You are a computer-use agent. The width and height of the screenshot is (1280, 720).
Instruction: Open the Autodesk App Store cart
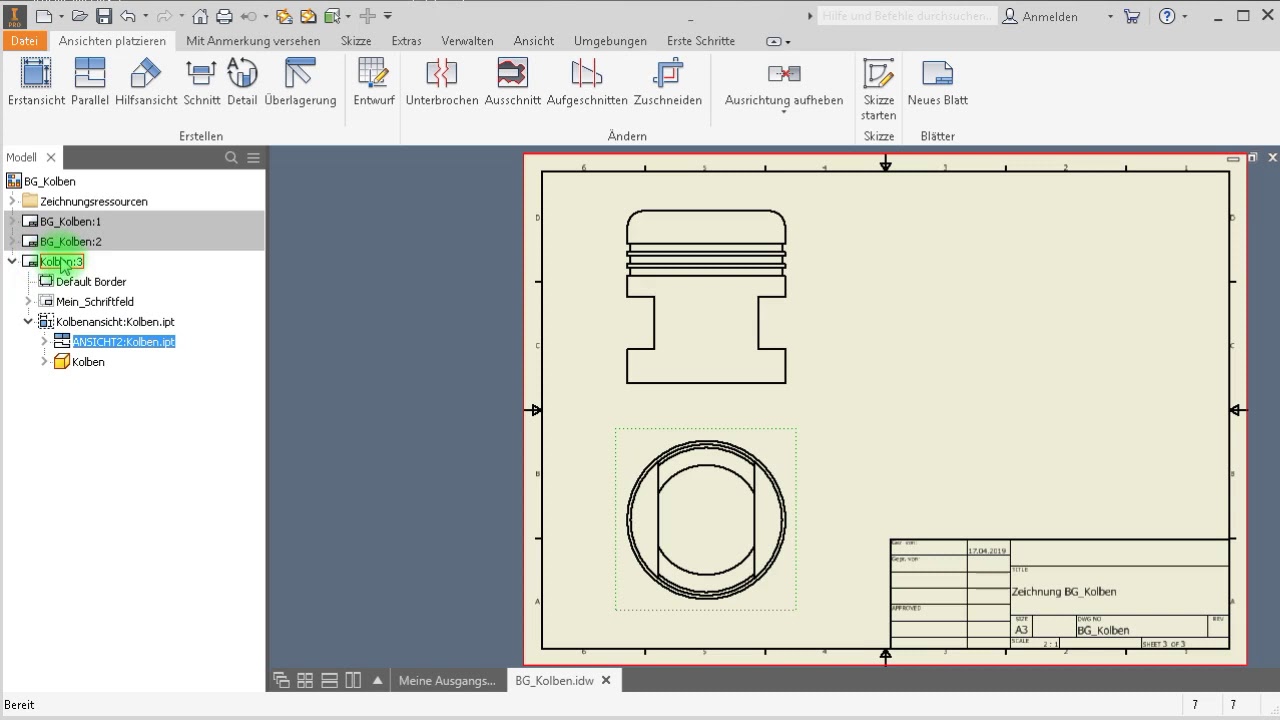[x=1132, y=16]
